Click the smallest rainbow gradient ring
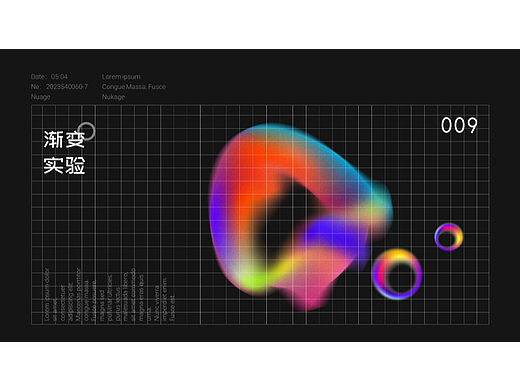 pos(449,237)
